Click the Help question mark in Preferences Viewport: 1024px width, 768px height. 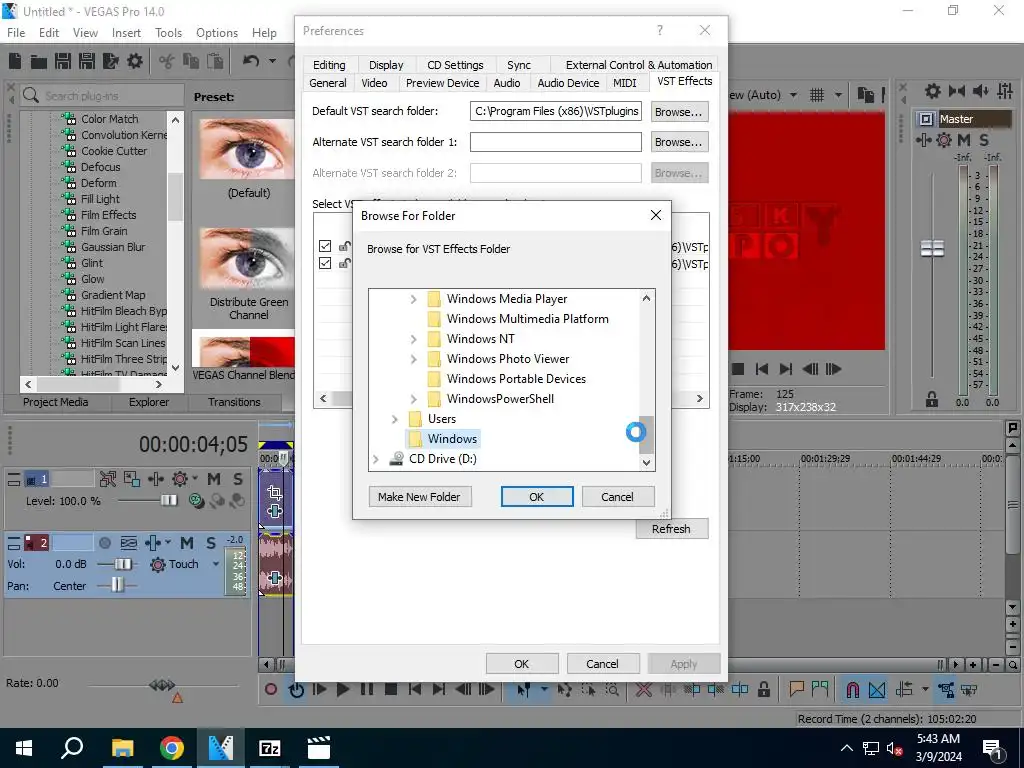click(x=660, y=30)
